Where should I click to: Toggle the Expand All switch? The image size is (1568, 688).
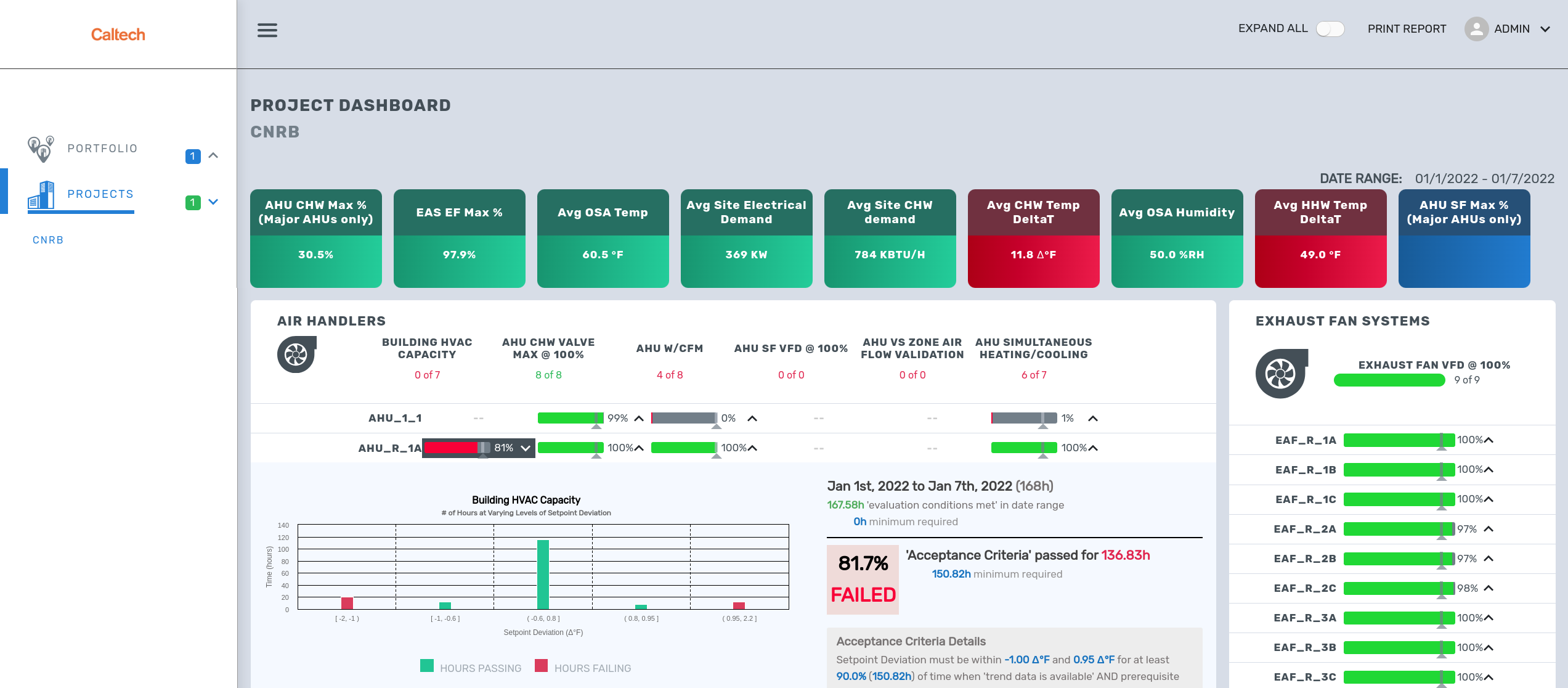[x=1330, y=29]
